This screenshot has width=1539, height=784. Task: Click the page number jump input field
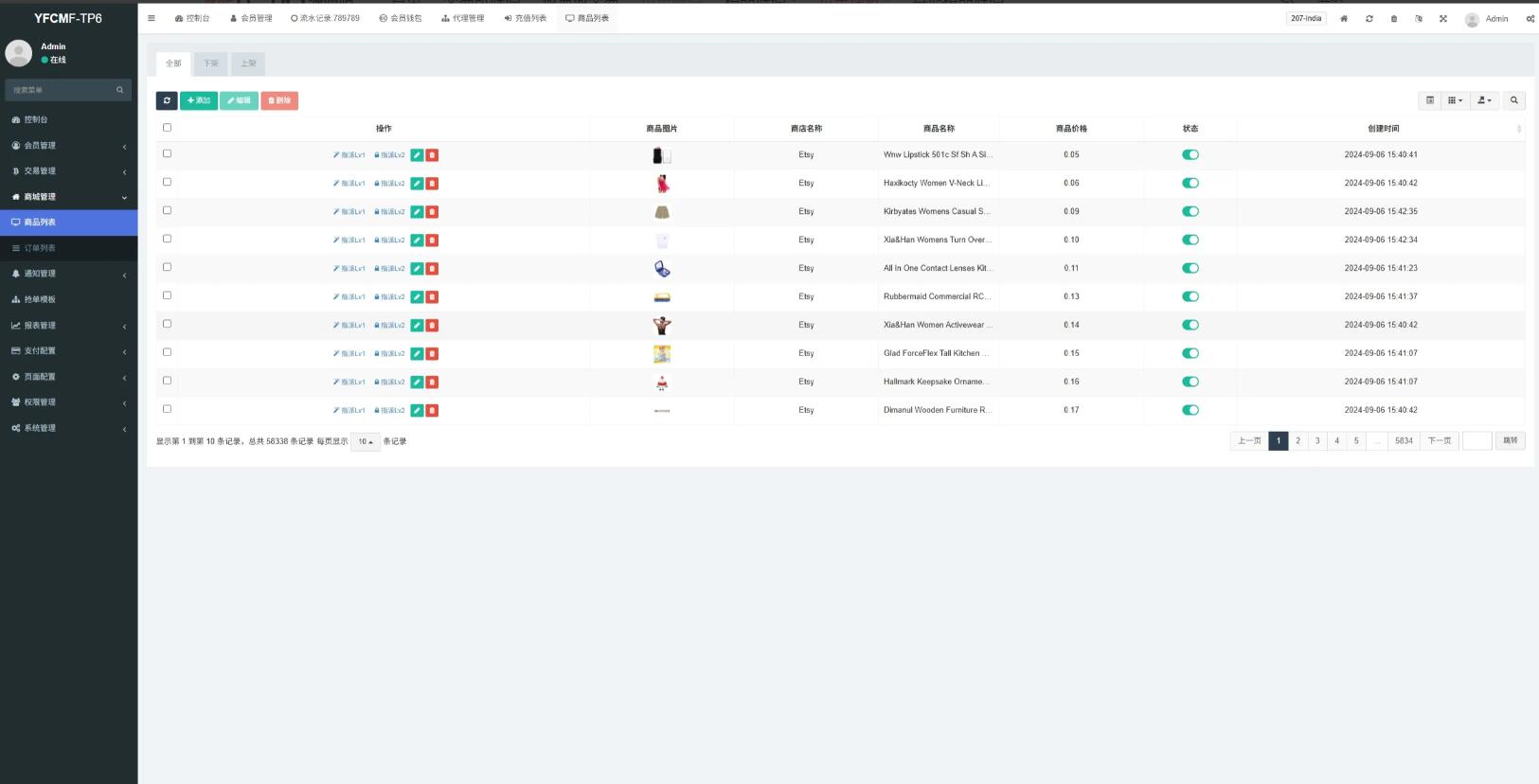[x=1476, y=440]
